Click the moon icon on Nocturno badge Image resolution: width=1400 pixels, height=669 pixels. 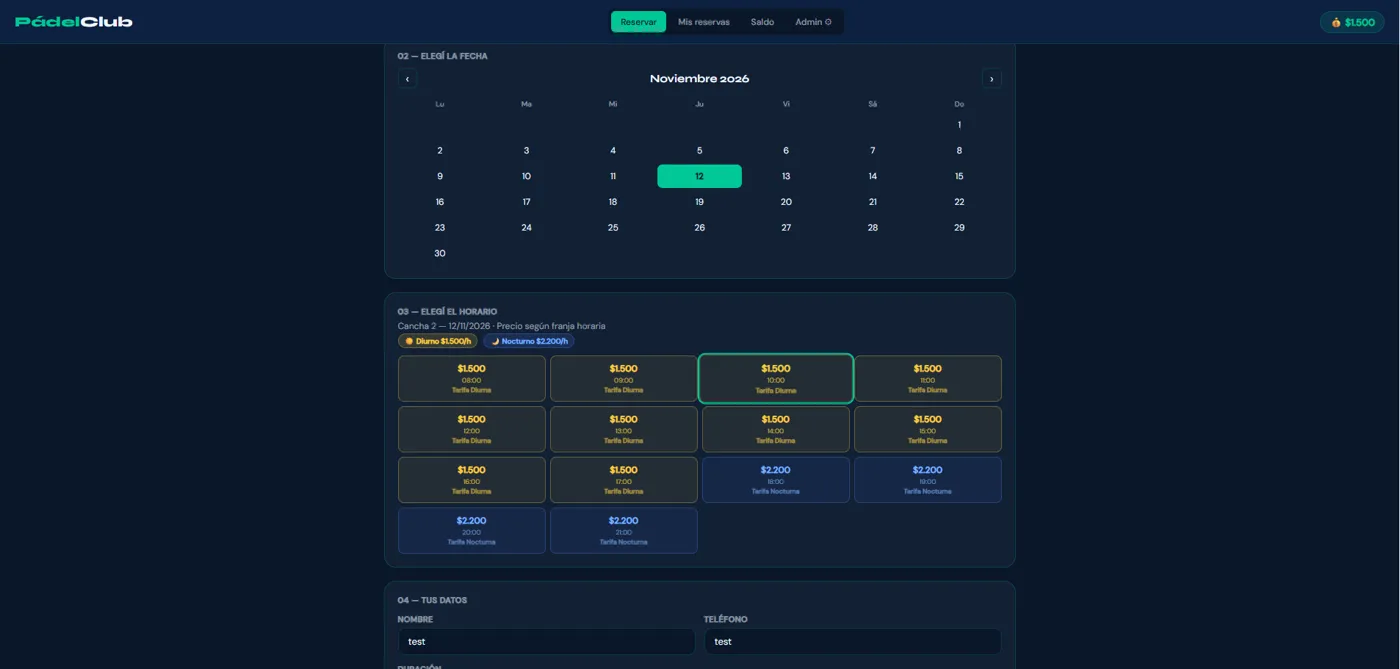pos(495,341)
